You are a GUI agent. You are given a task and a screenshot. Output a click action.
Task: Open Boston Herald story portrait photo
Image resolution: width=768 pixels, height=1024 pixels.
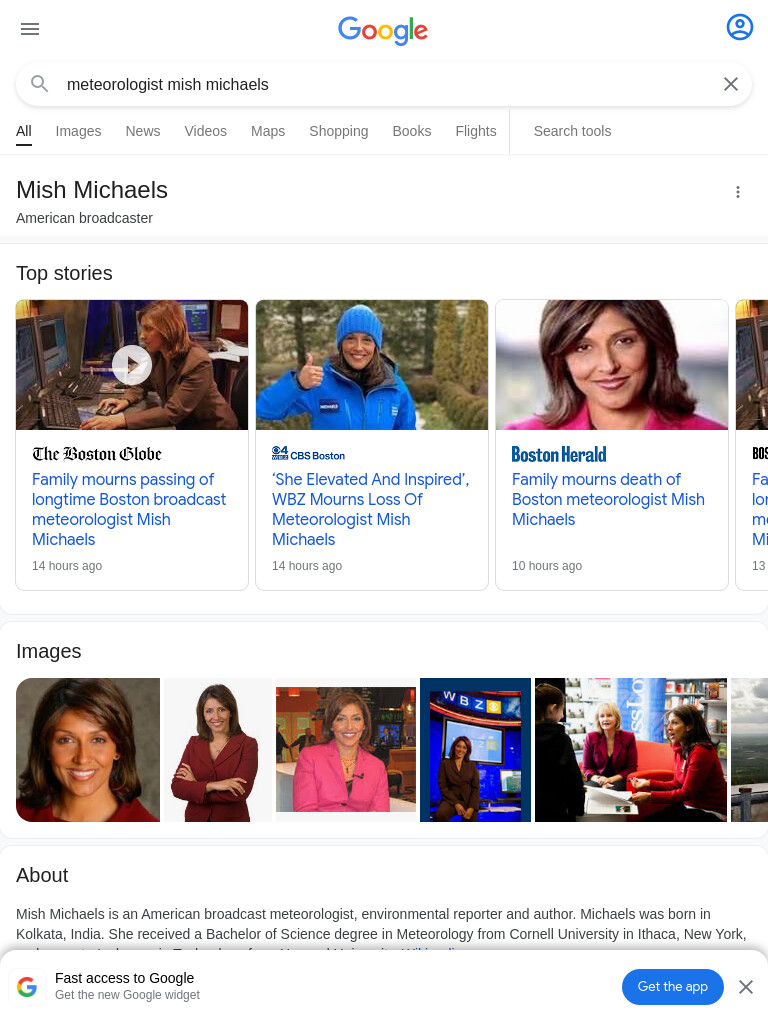point(612,365)
